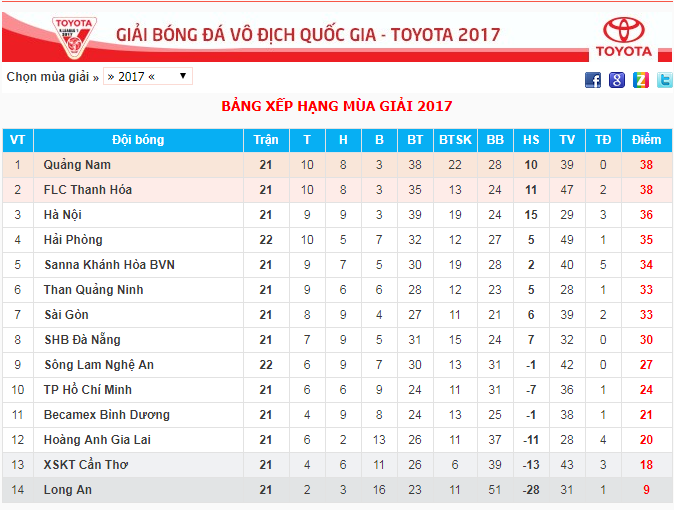This screenshot has height=510, width=674.
Task: Click the dropdown arrow next to 2017
Action: coord(183,76)
